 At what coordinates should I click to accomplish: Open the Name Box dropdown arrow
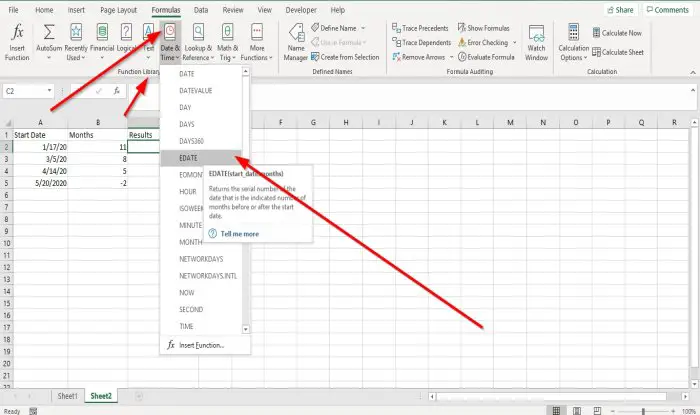49,91
